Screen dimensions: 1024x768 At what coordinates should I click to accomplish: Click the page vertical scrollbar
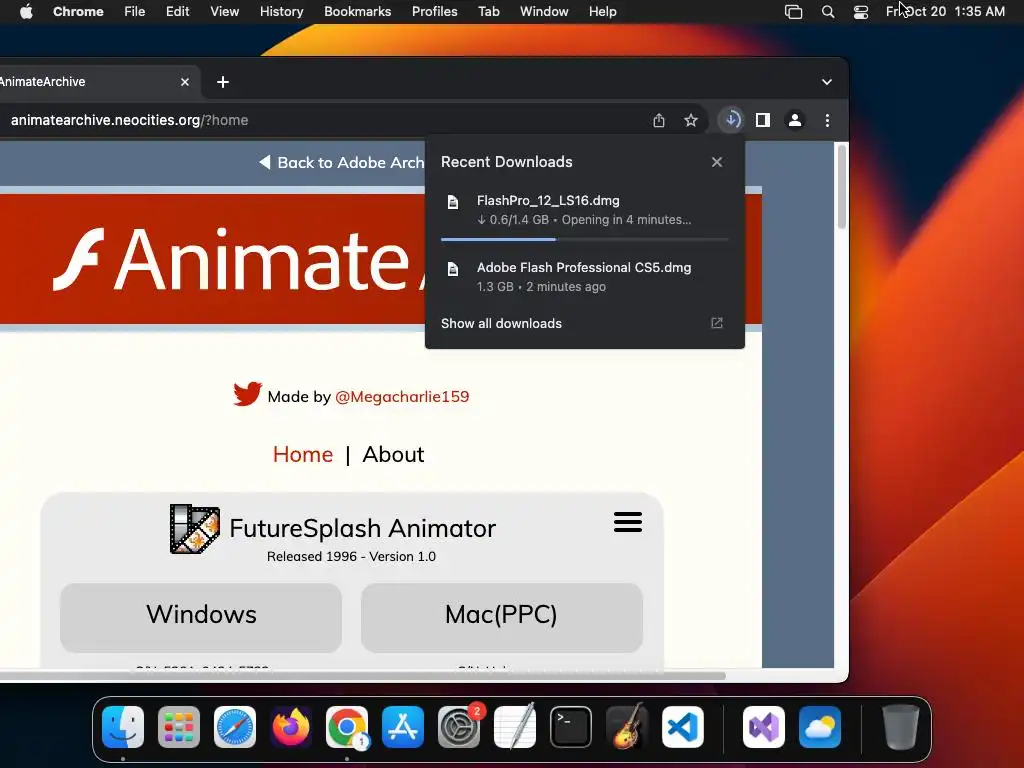point(842,187)
